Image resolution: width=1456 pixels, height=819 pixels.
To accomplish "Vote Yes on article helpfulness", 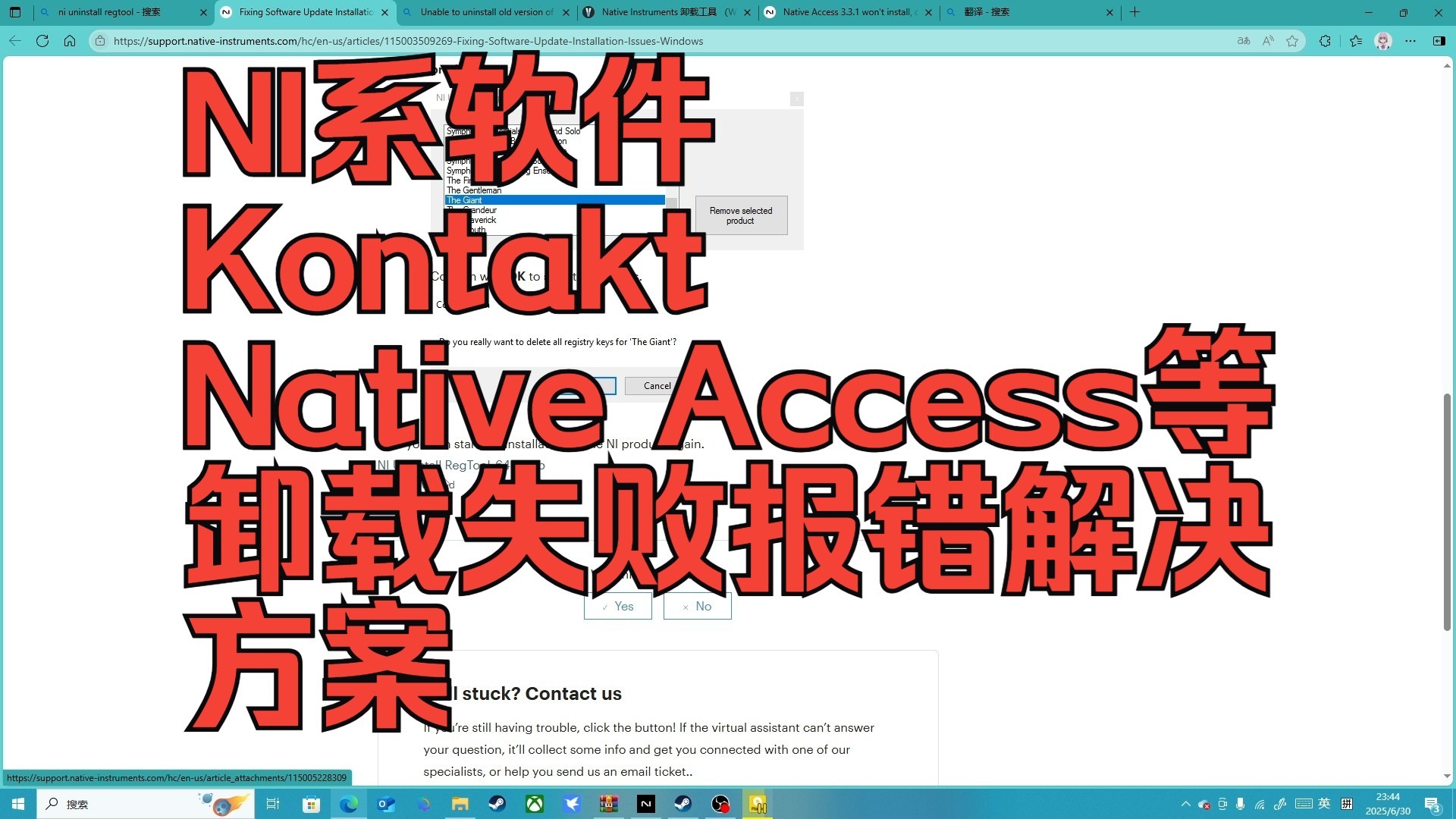I will [618, 606].
